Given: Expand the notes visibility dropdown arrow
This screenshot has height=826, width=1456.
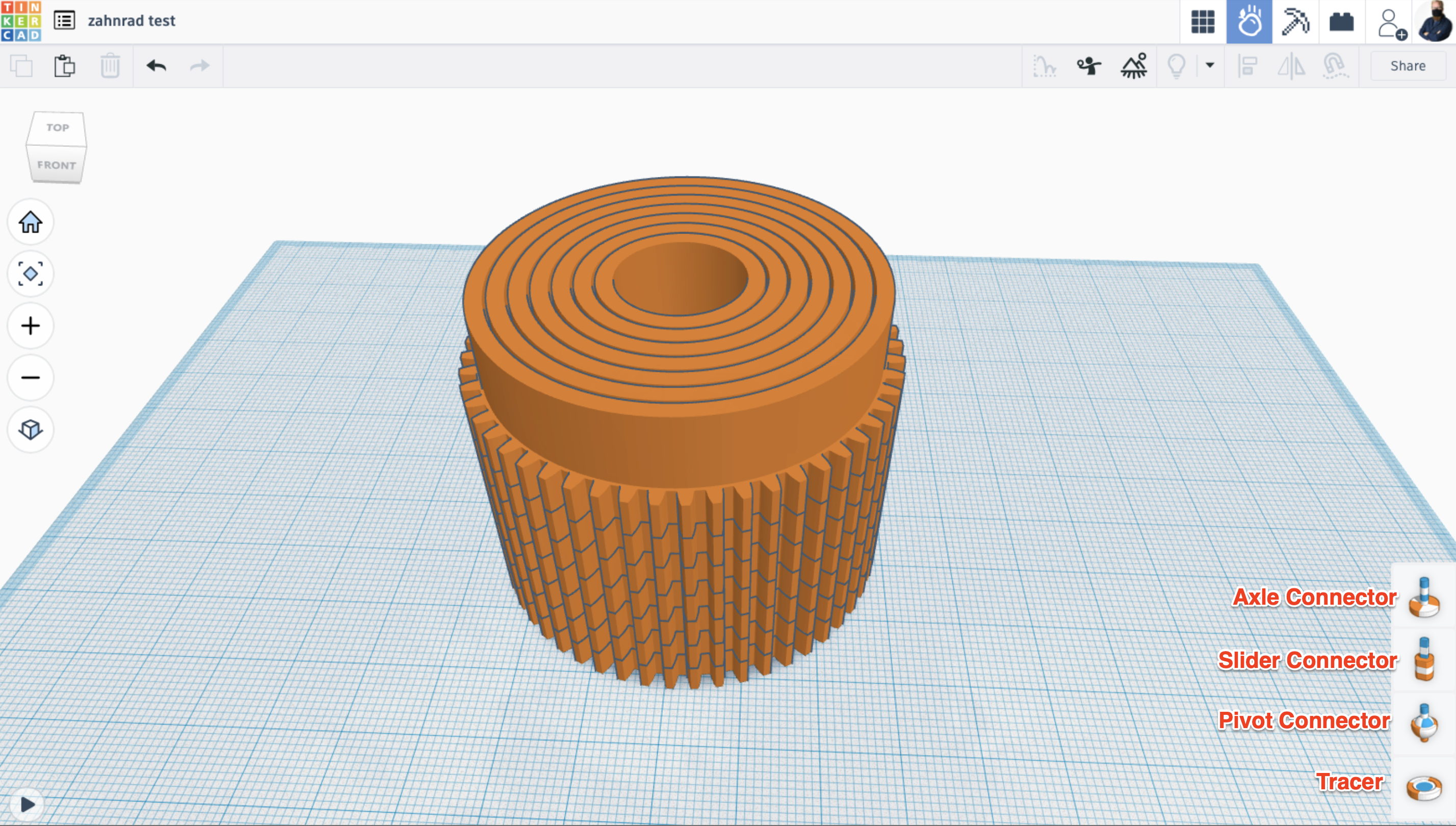Looking at the screenshot, I should [x=1209, y=65].
